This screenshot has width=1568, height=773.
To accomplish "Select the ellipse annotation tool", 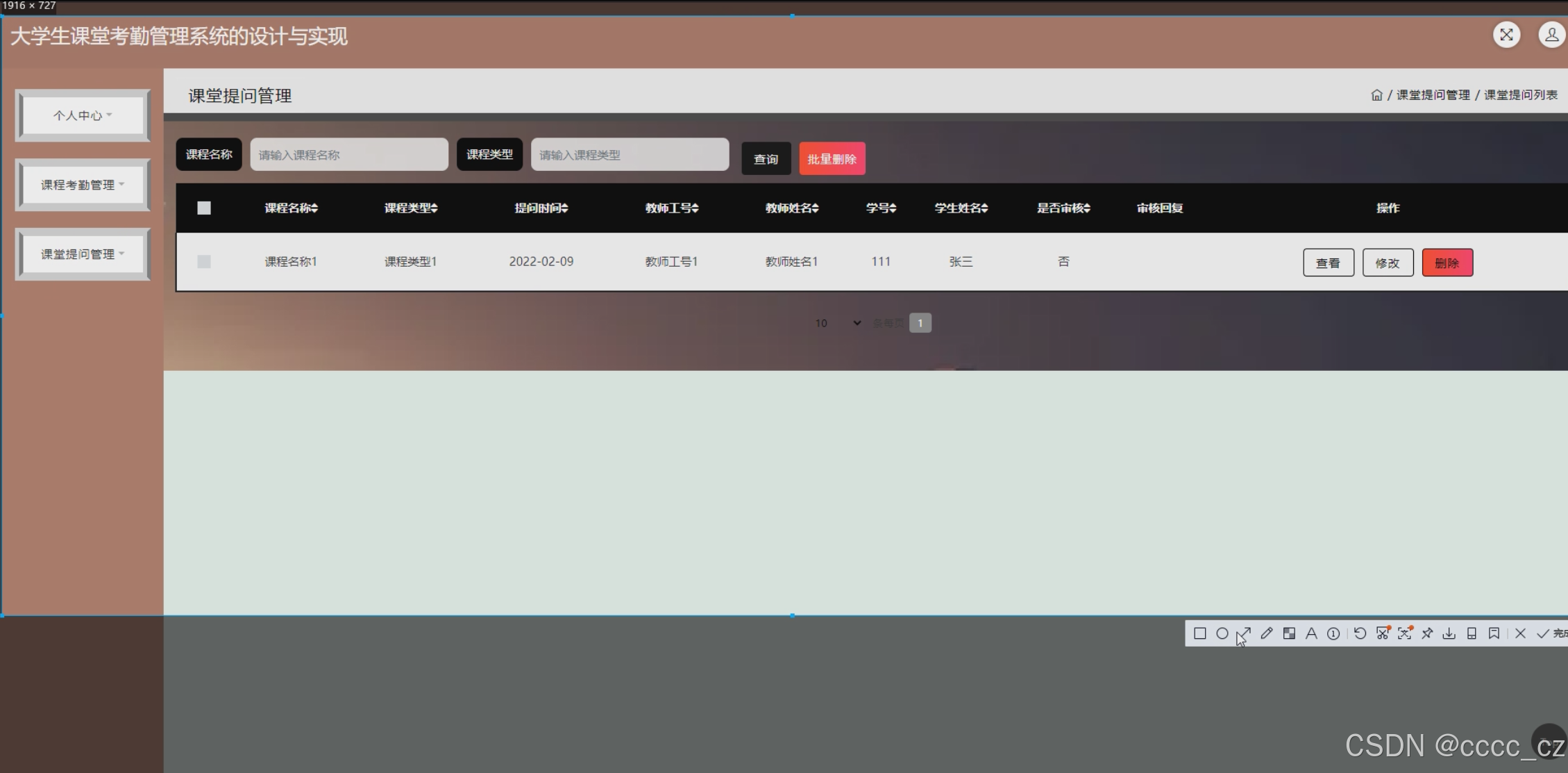I will coord(1222,633).
